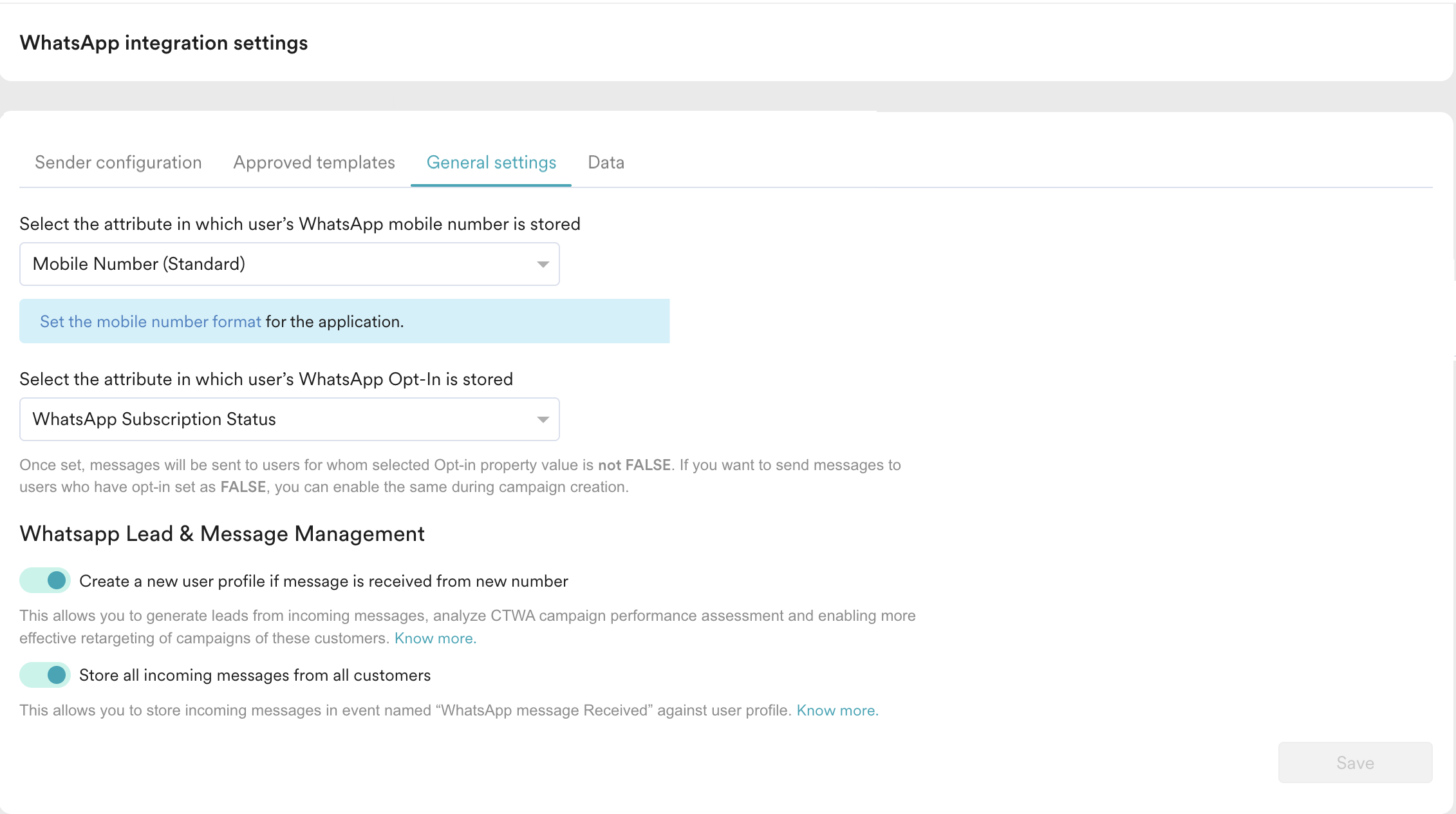
Task: Select the General settings tab
Action: click(491, 163)
